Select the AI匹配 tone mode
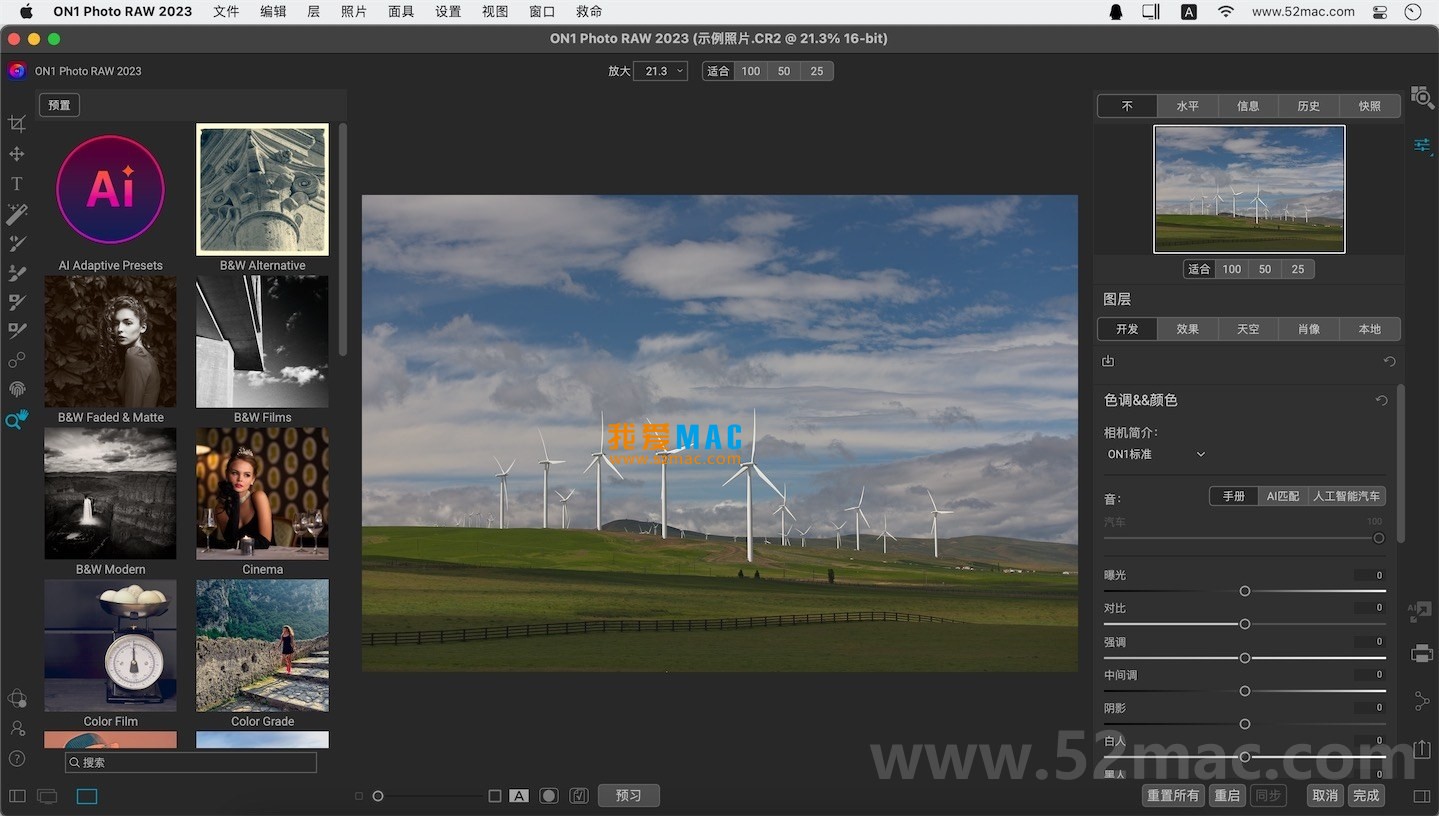 point(1283,496)
